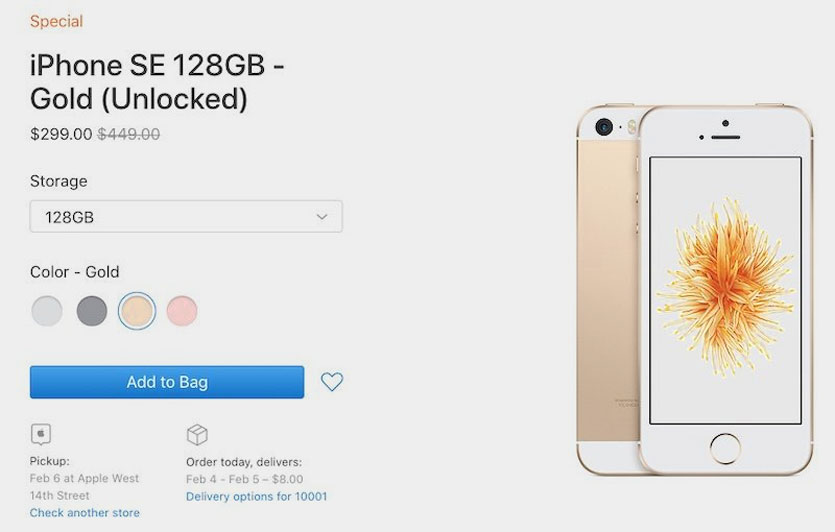Open the 128GB storage dropdown
The width and height of the screenshot is (835, 532).
186,217
